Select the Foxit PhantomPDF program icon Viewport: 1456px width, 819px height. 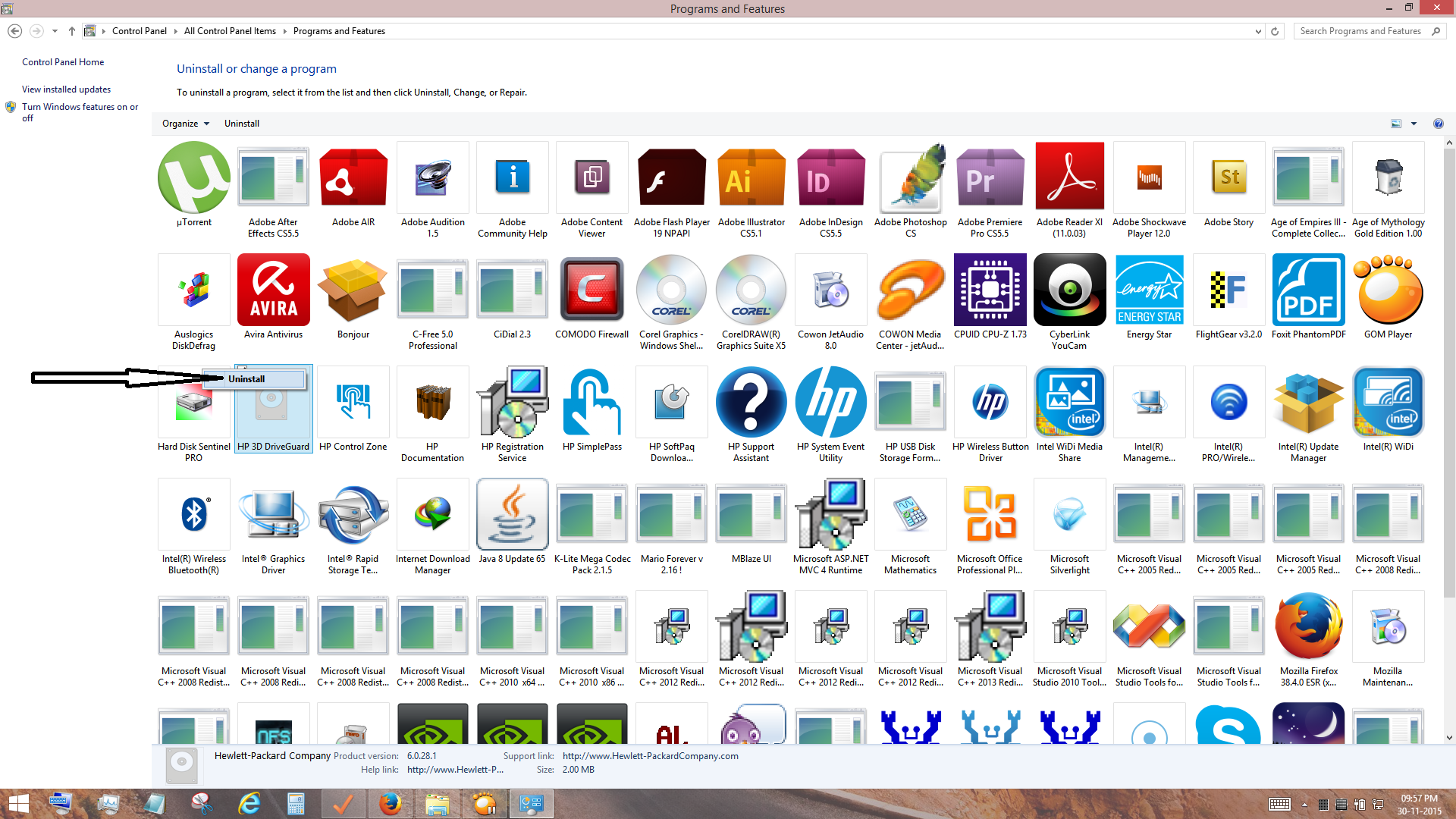pyautogui.click(x=1308, y=290)
